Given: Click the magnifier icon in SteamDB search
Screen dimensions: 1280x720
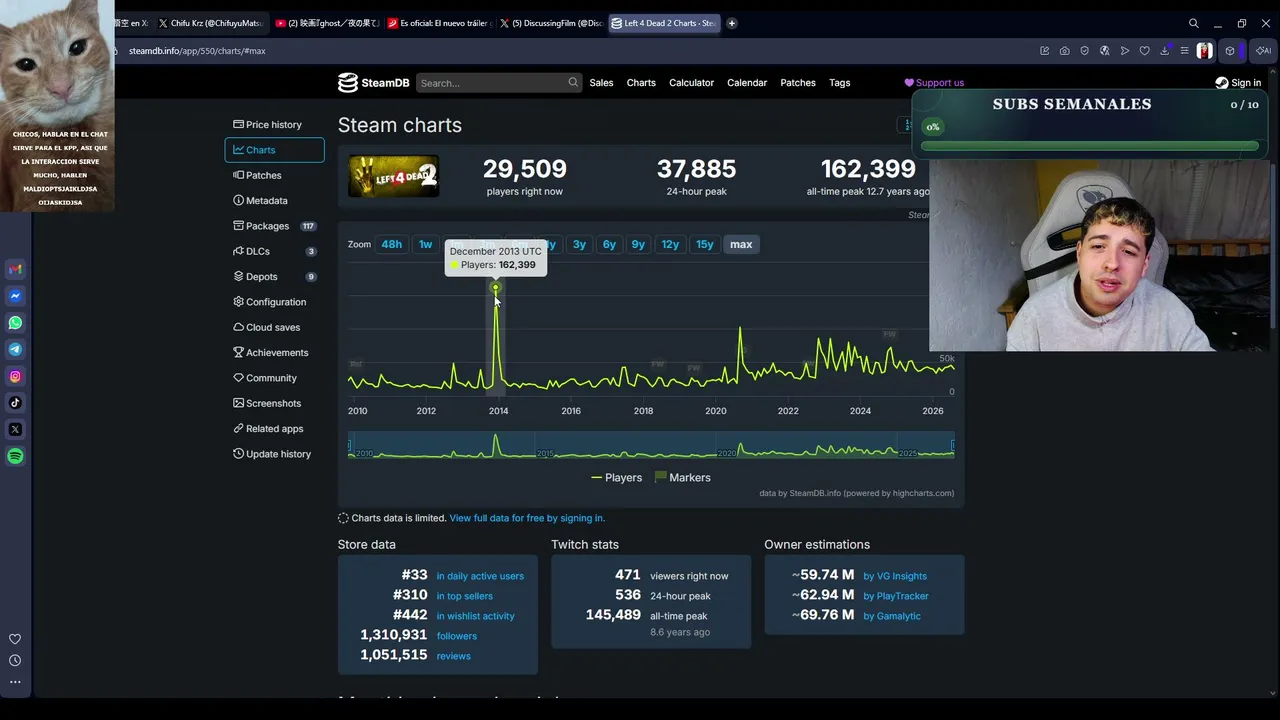Looking at the screenshot, I should (573, 83).
